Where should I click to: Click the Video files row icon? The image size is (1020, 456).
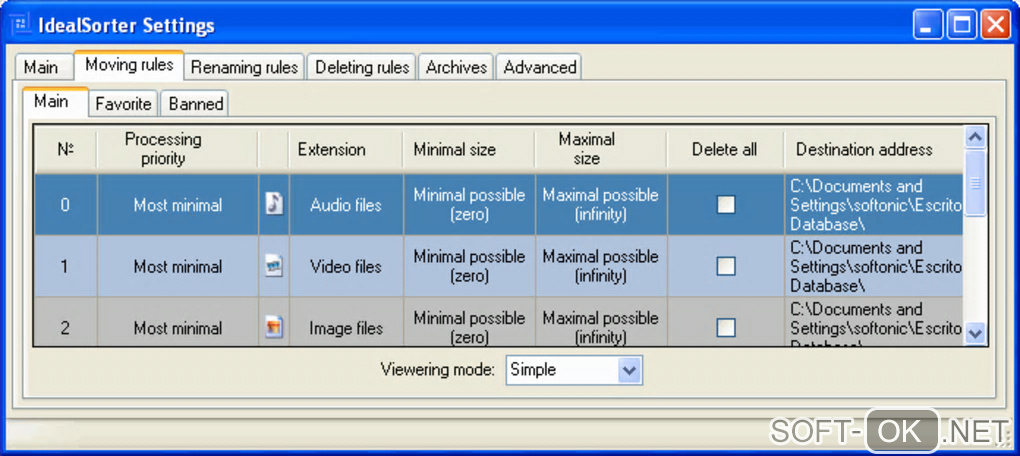(274, 266)
